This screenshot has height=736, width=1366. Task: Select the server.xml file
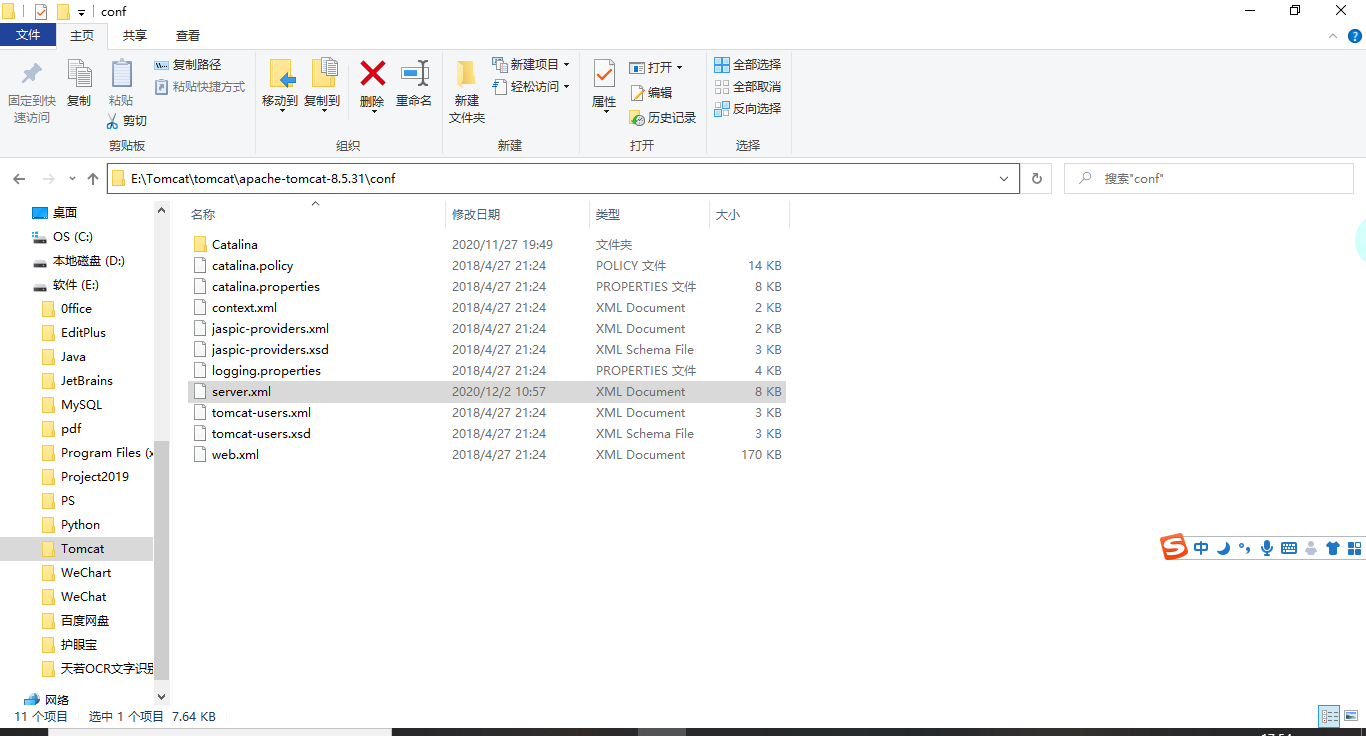pyautogui.click(x=487, y=392)
